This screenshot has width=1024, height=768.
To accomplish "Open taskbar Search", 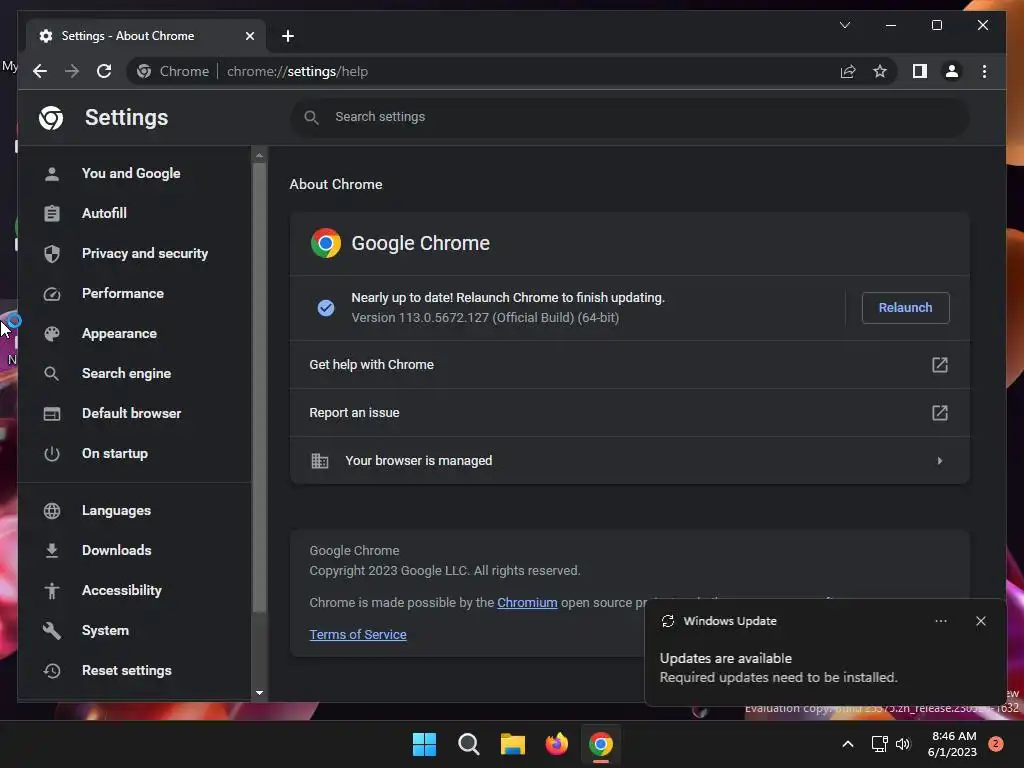I will (x=468, y=744).
